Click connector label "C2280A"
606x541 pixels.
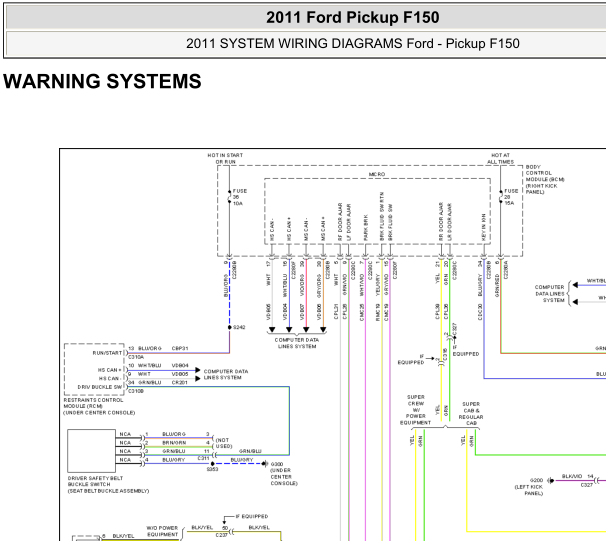coord(506,270)
